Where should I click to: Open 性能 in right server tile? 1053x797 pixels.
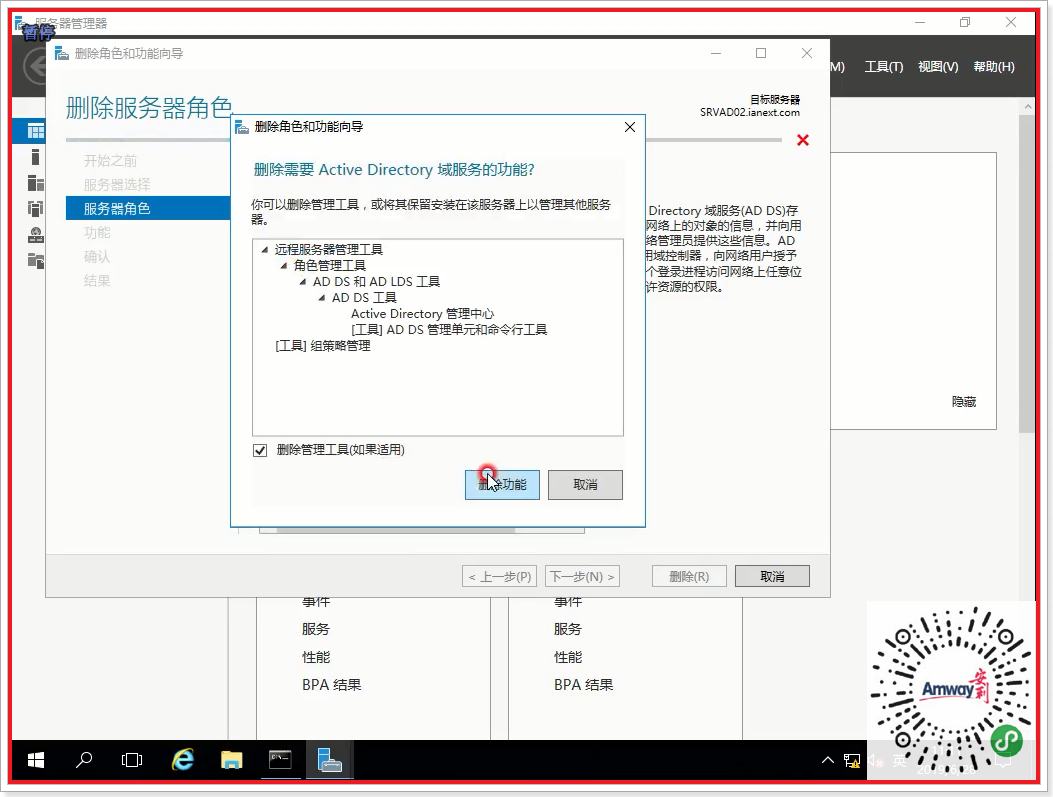point(567,657)
